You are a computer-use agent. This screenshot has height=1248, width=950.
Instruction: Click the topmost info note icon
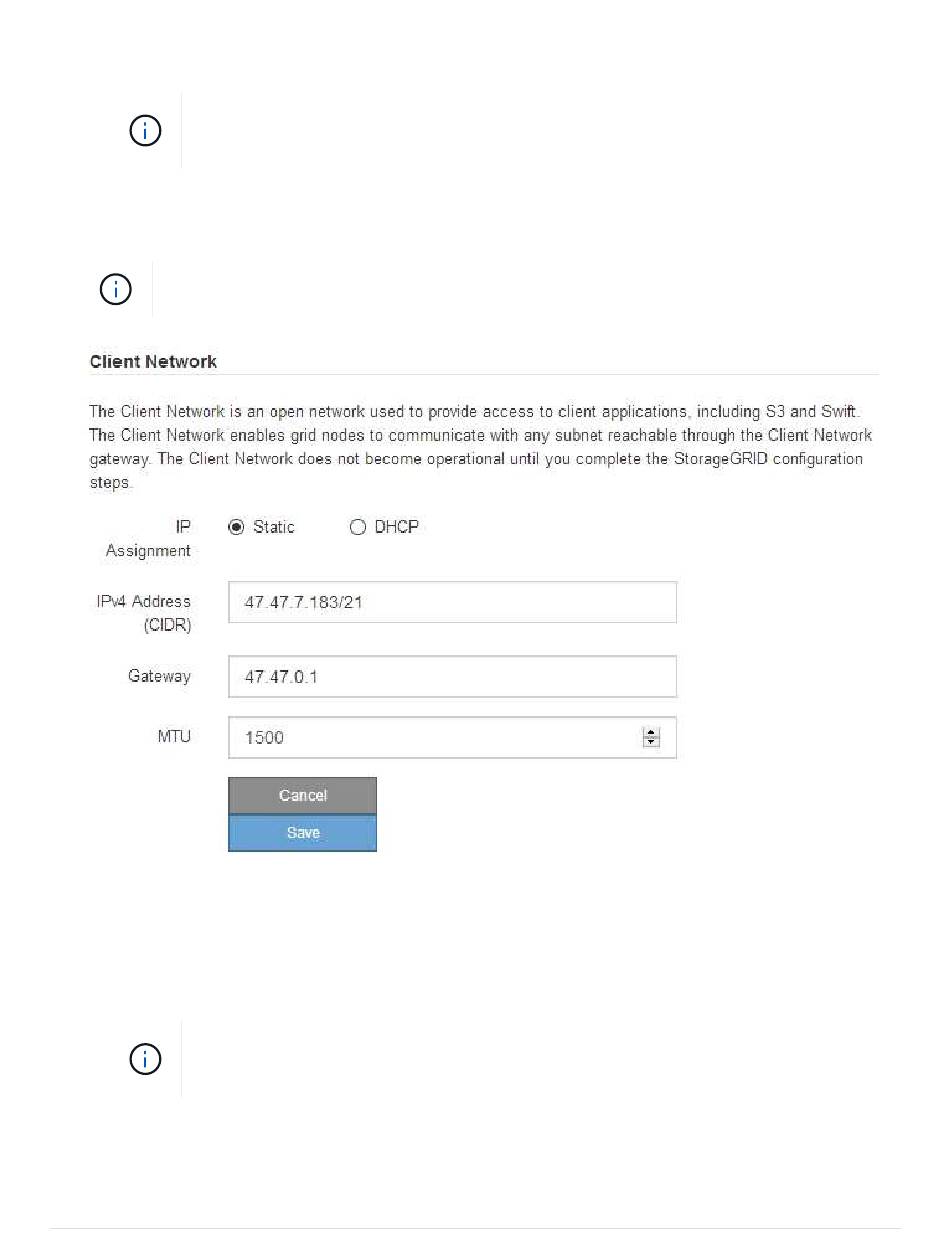[146, 131]
